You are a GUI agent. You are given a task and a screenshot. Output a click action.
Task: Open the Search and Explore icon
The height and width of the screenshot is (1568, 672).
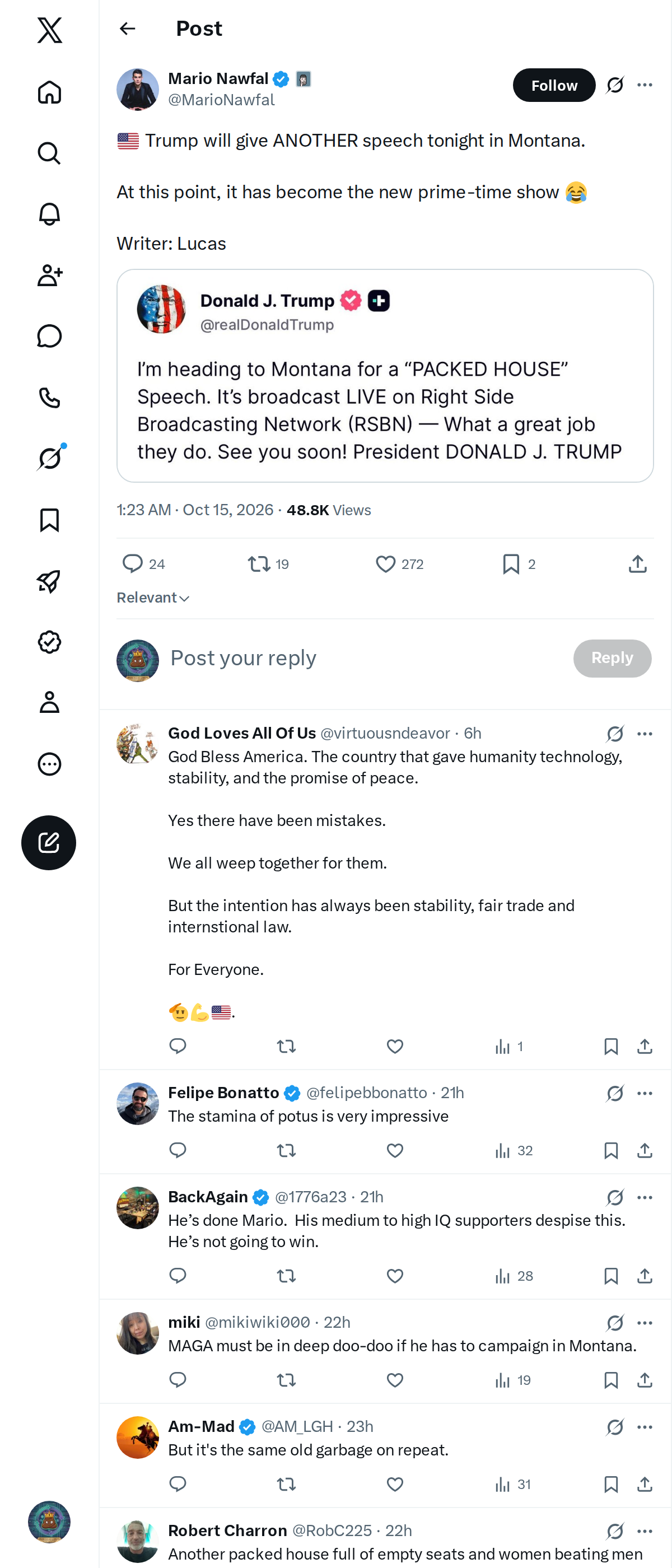coord(49,153)
